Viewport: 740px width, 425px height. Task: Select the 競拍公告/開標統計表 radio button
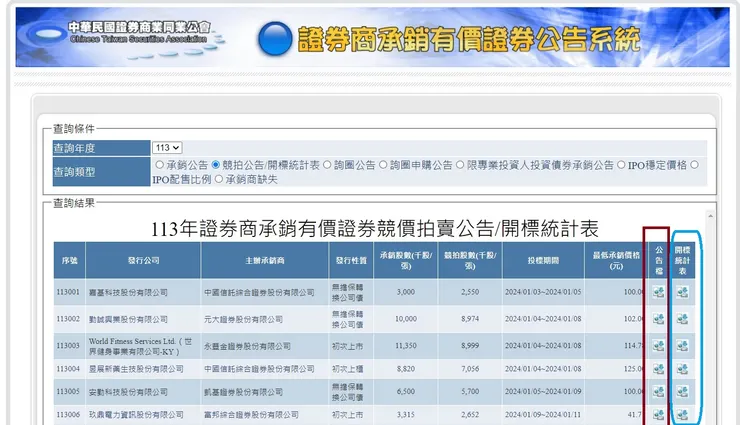(216, 165)
